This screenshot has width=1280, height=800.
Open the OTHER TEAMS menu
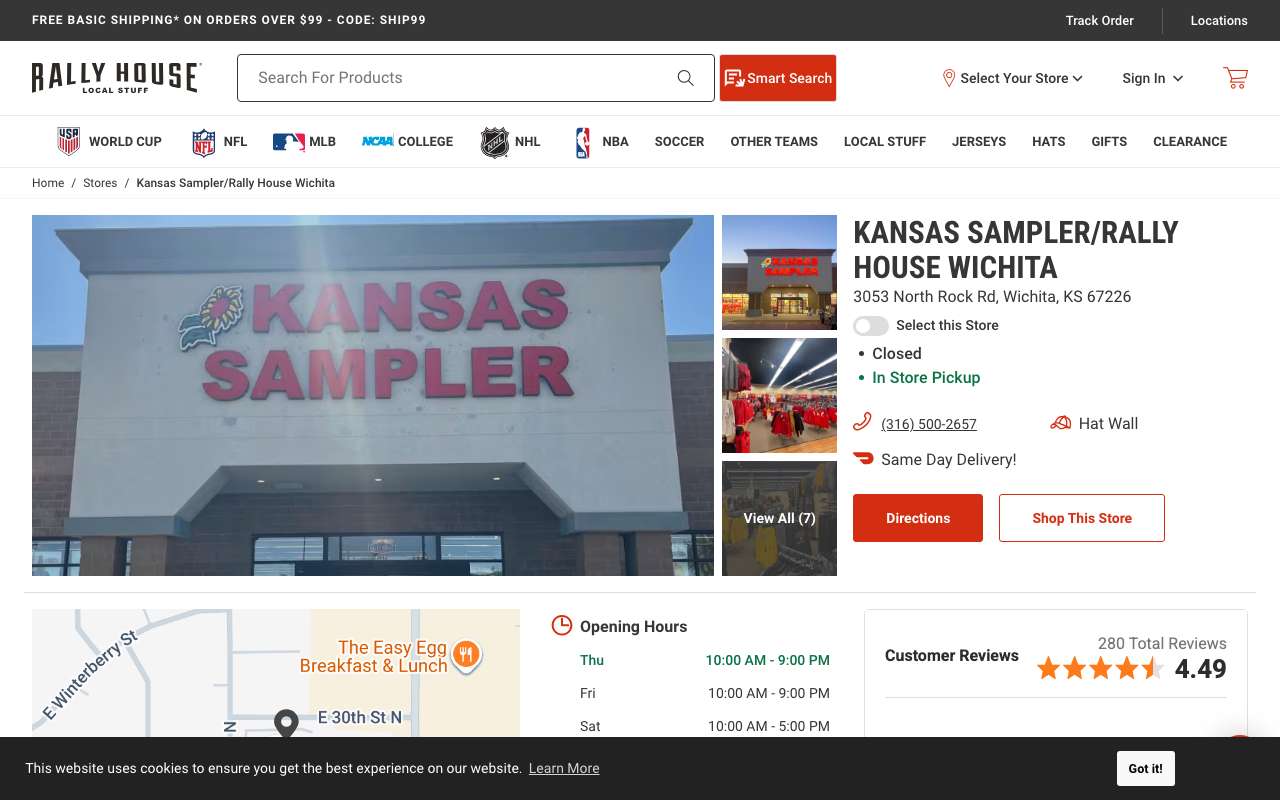(x=774, y=142)
